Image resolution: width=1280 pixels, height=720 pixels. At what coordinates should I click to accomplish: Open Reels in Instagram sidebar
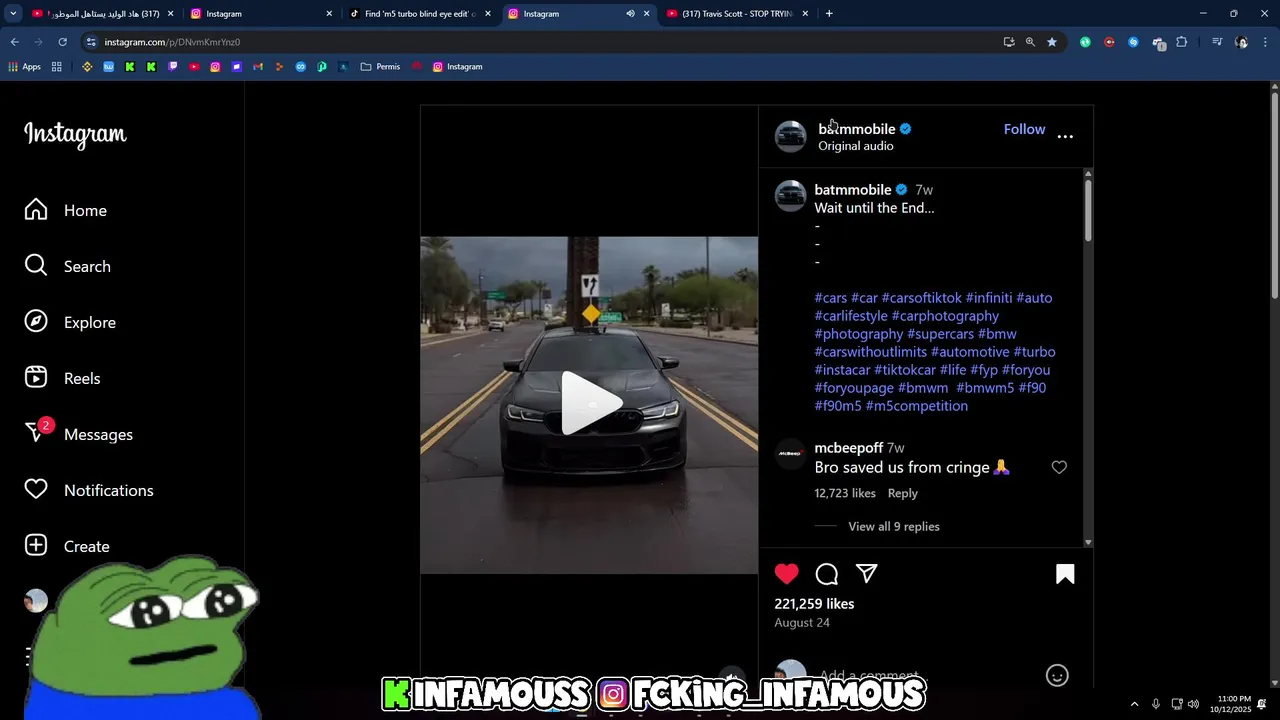[x=62, y=378]
